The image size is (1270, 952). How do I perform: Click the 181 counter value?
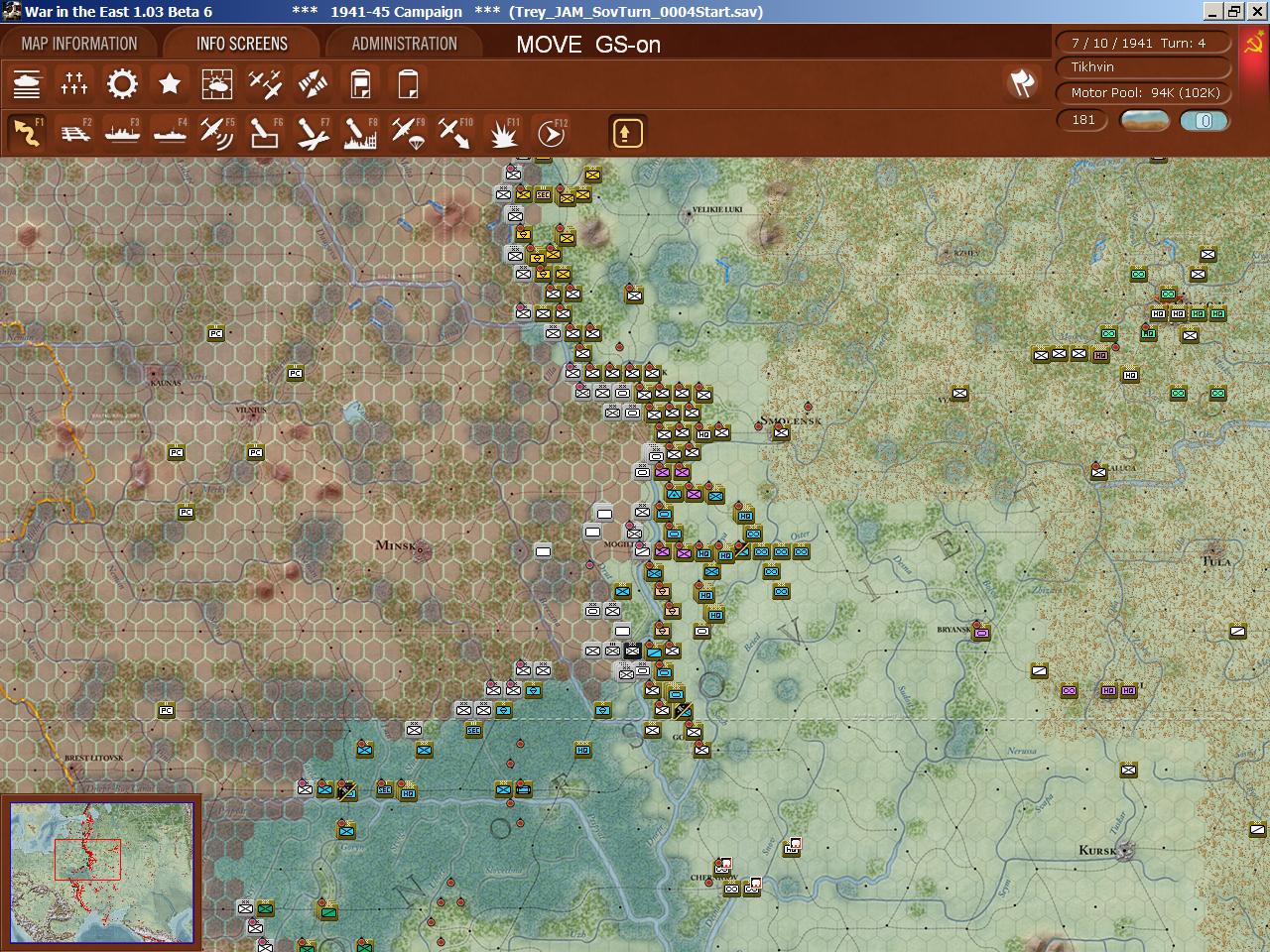tap(1083, 120)
